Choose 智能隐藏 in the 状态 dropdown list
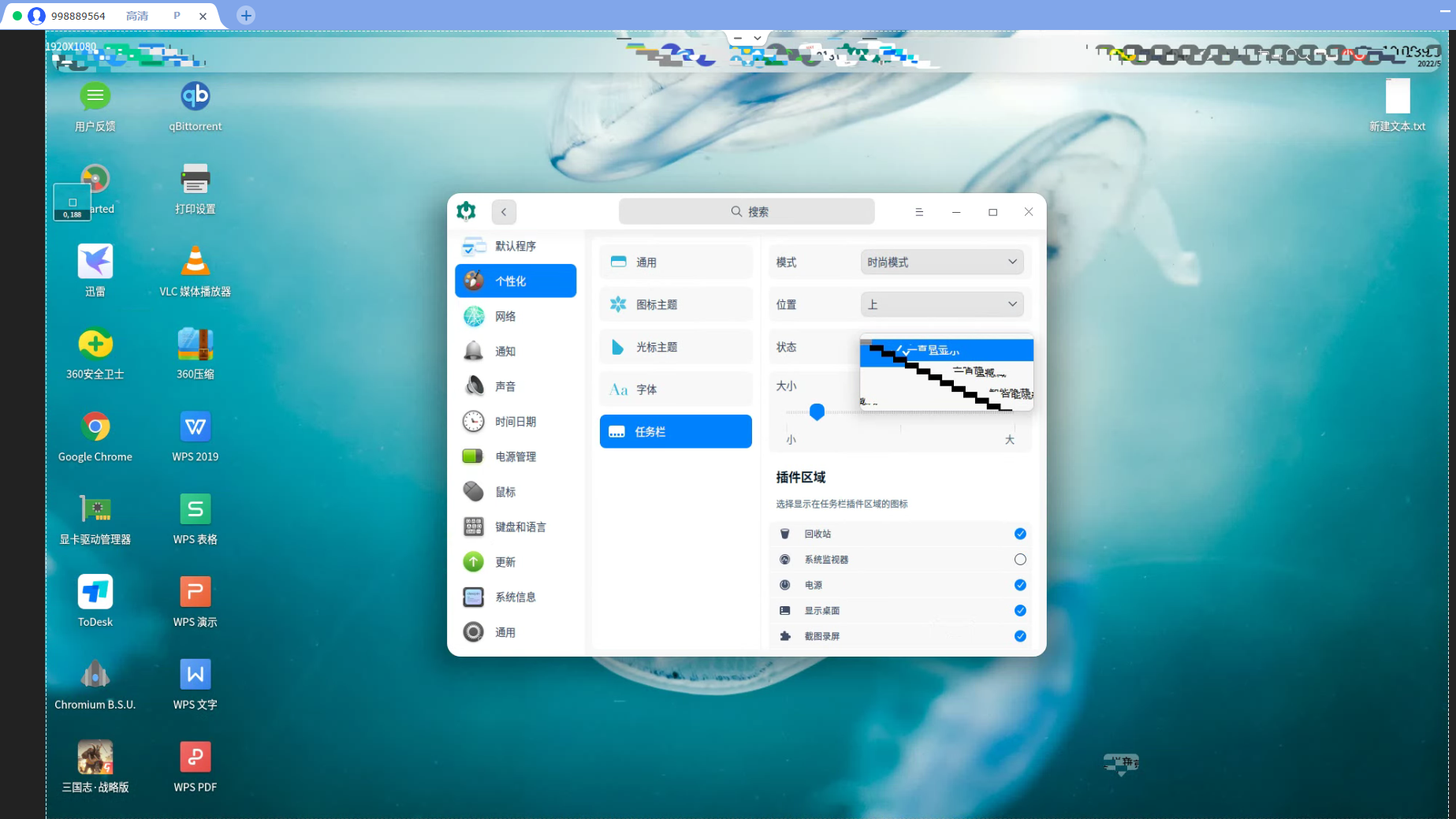 (x=946, y=394)
